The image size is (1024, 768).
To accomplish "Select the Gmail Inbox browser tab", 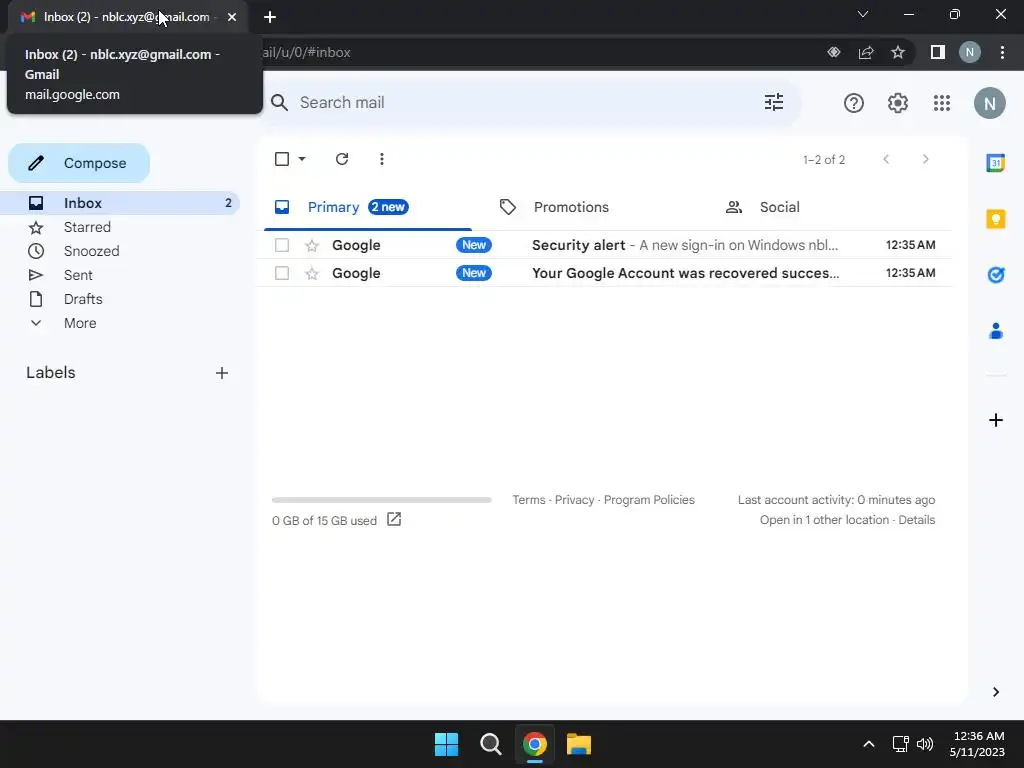I will (127, 17).
